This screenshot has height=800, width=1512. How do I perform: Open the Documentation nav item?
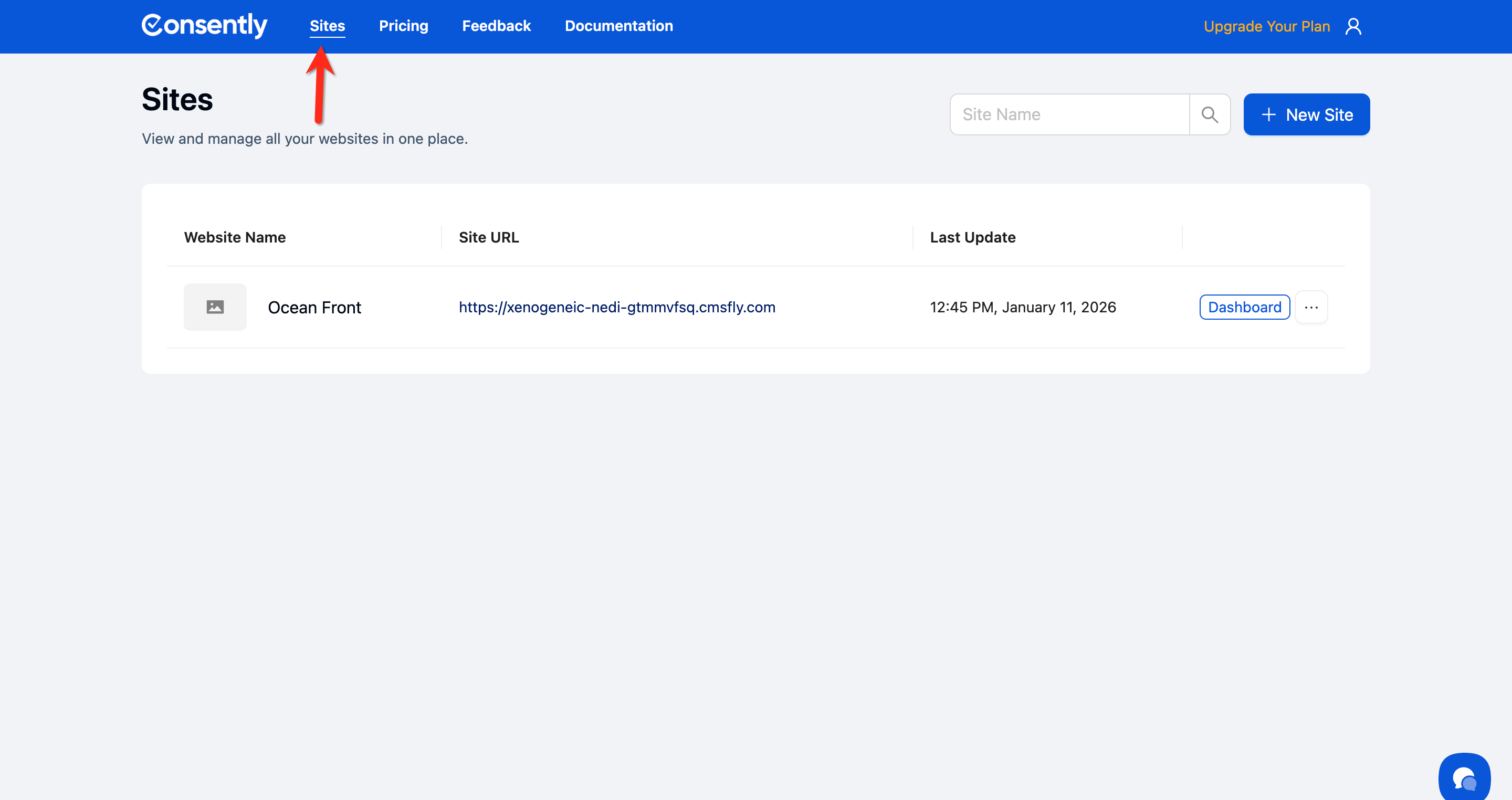[618, 26]
